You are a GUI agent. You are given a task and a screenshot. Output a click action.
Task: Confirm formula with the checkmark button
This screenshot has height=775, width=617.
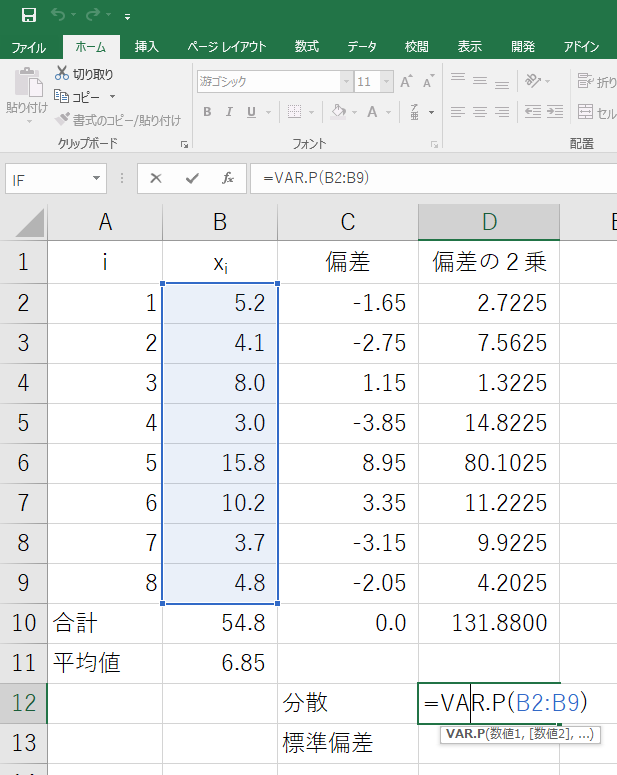tap(192, 178)
